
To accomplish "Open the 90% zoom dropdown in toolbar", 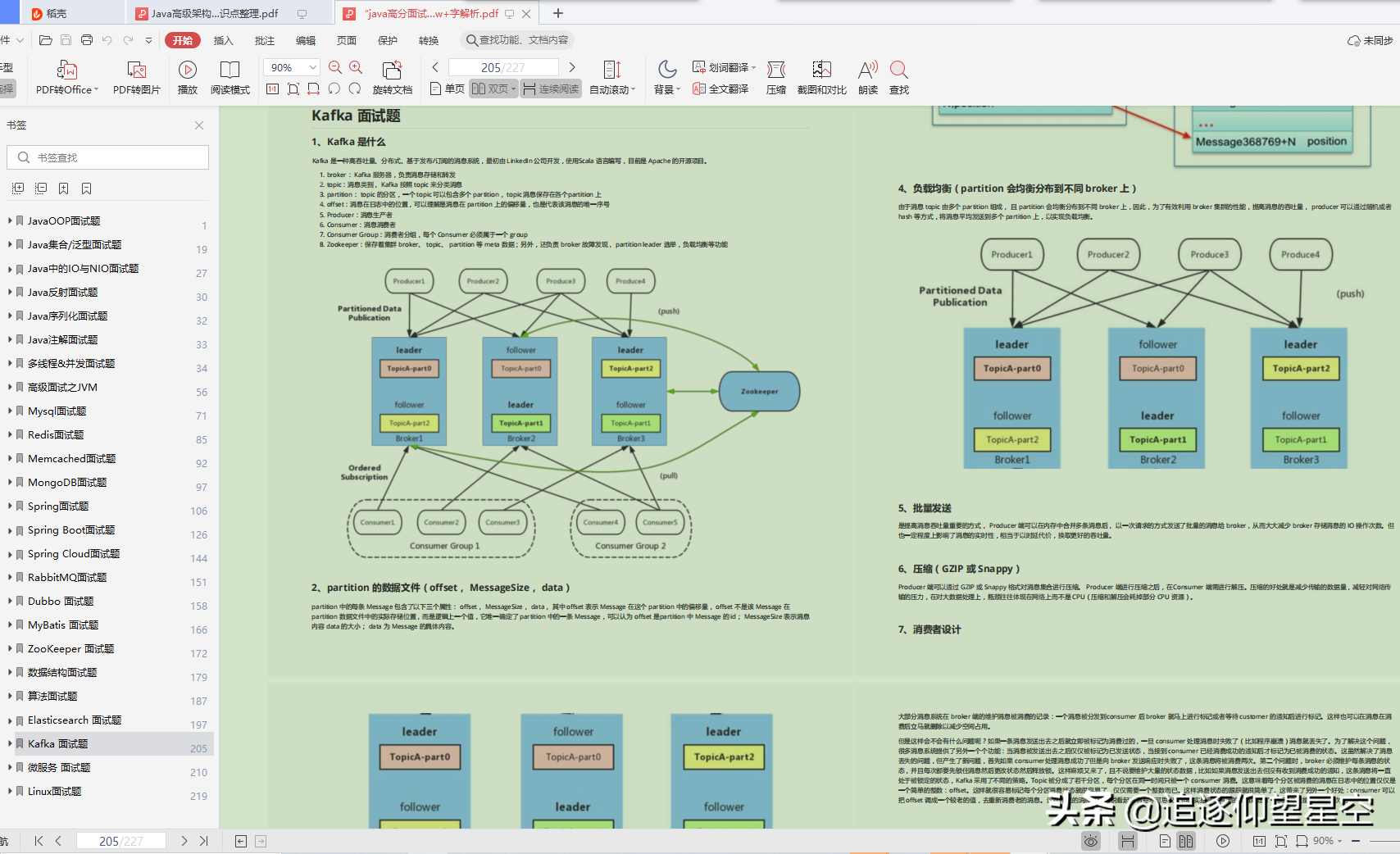I will [313, 67].
